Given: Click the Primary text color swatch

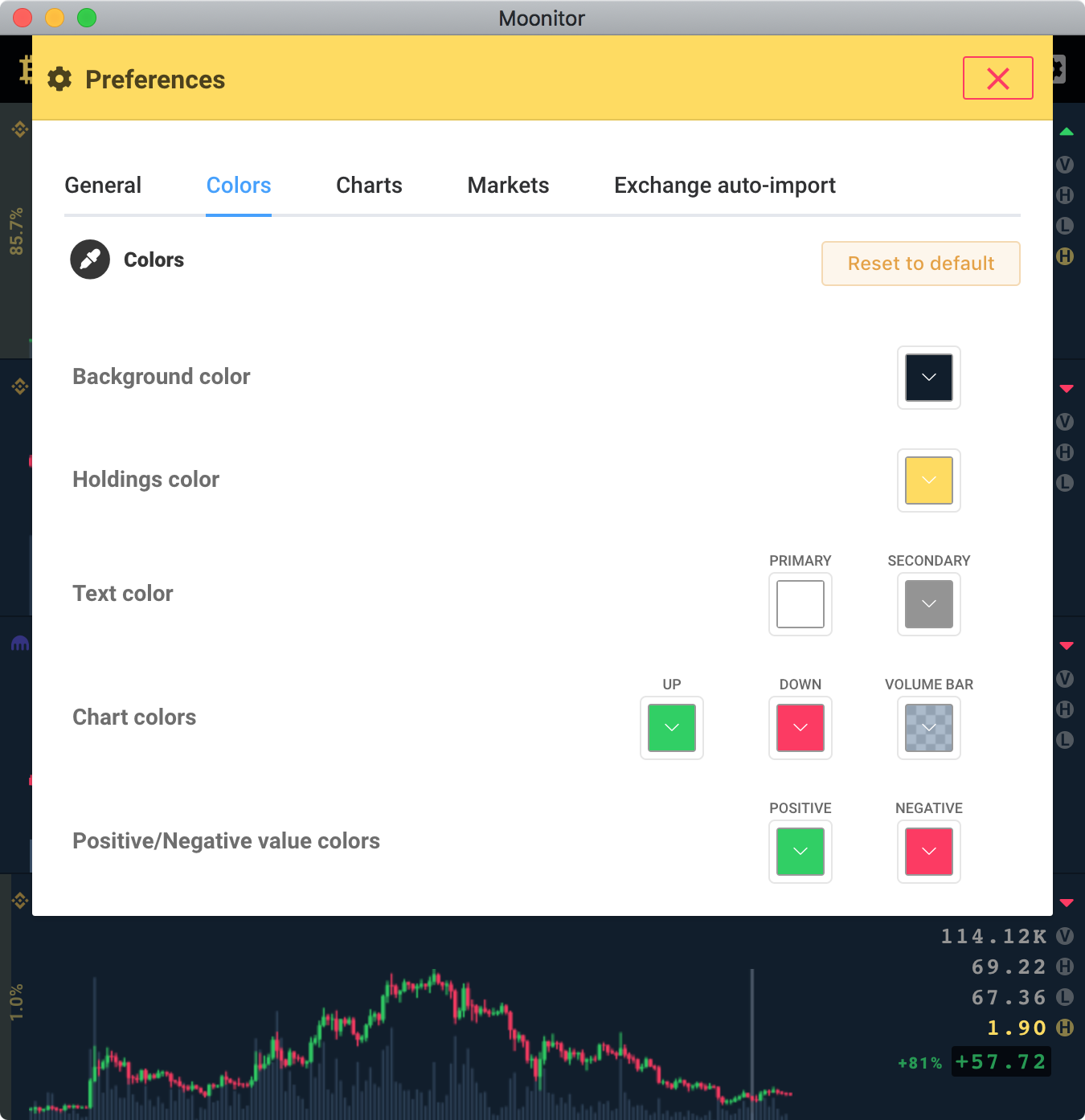Looking at the screenshot, I should click(800, 604).
